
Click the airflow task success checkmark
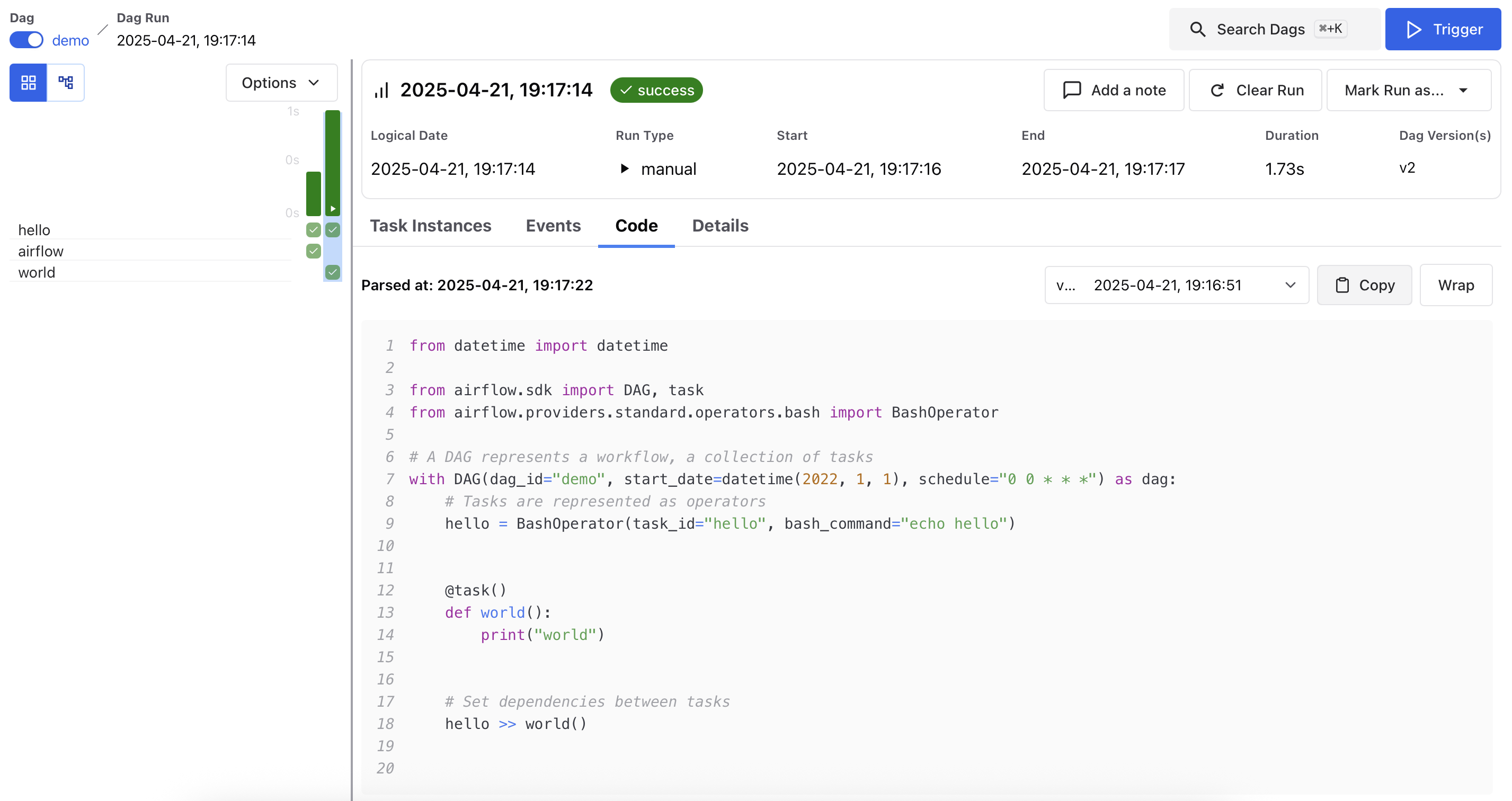click(x=313, y=251)
